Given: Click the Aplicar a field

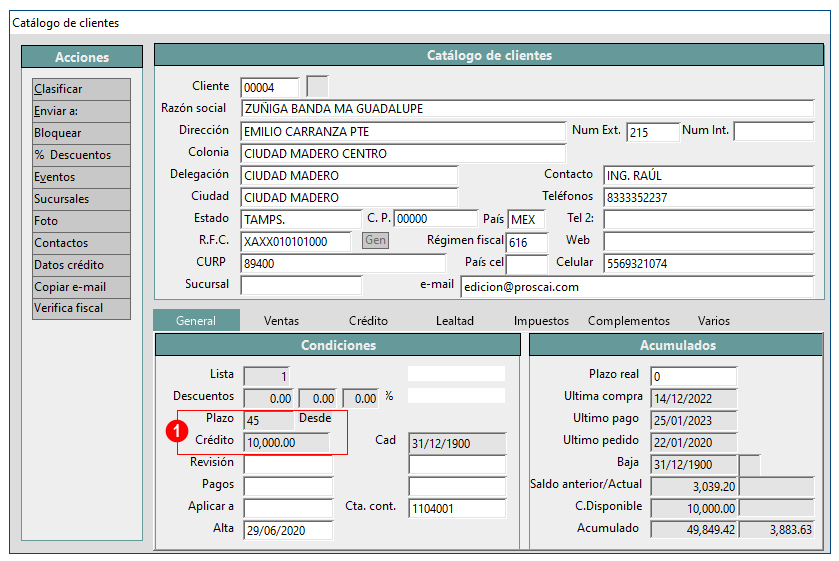Looking at the screenshot, I should tap(288, 508).
